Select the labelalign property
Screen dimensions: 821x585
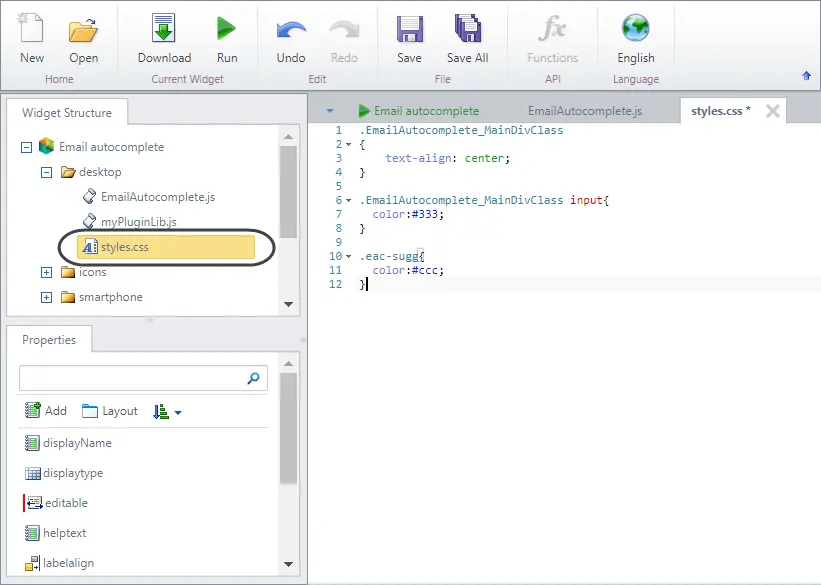coord(60,563)
